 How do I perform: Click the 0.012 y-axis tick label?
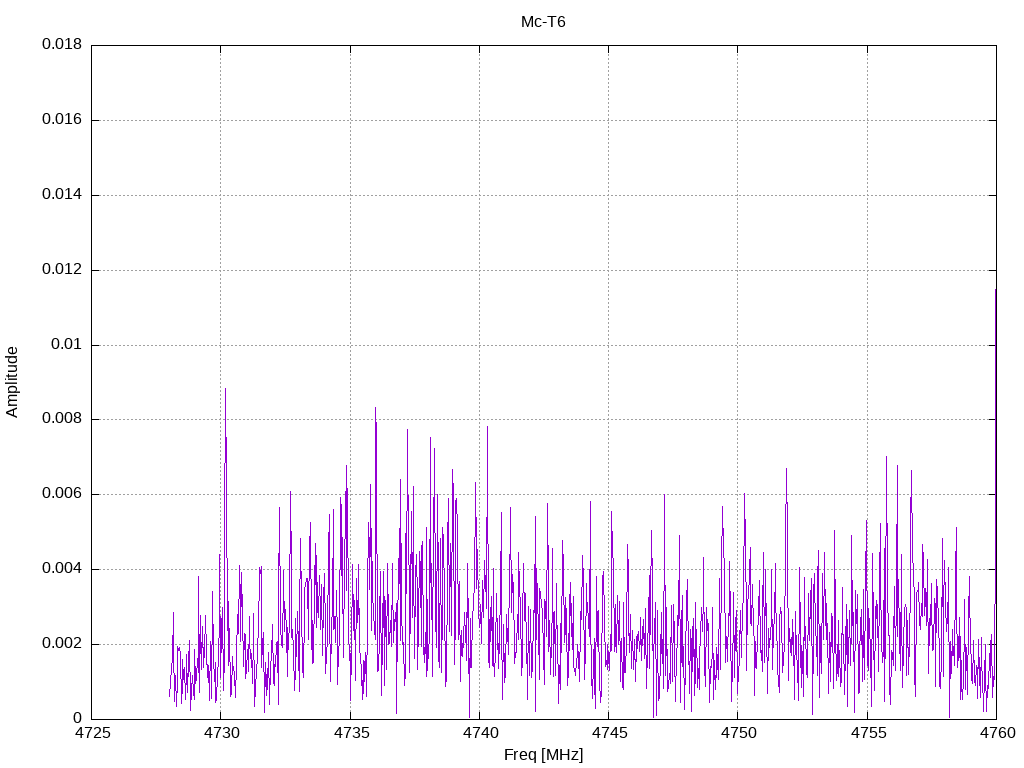coord(62,270)
